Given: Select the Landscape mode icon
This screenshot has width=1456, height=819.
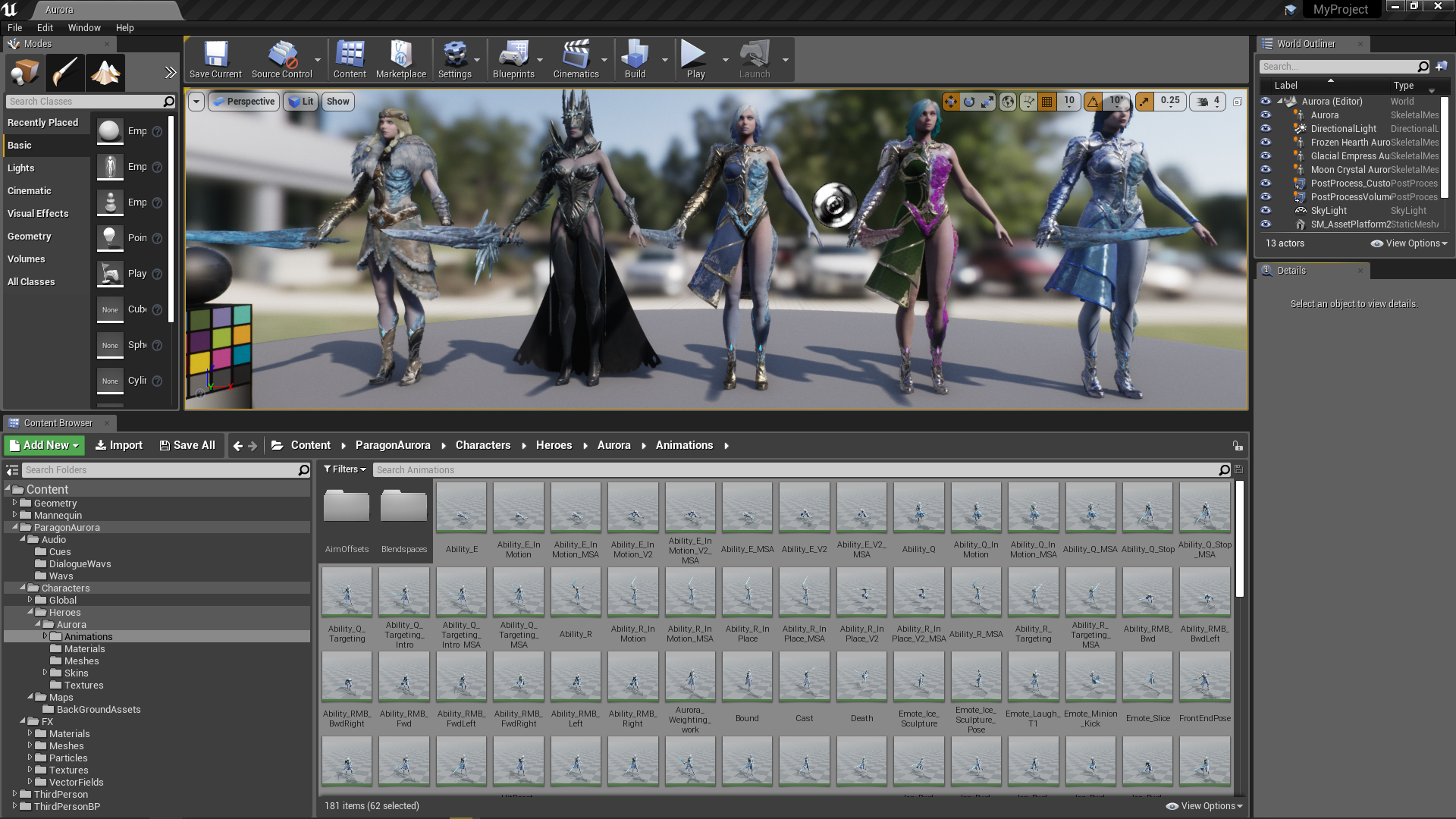Looking at the screenshot, I should 105,73.
